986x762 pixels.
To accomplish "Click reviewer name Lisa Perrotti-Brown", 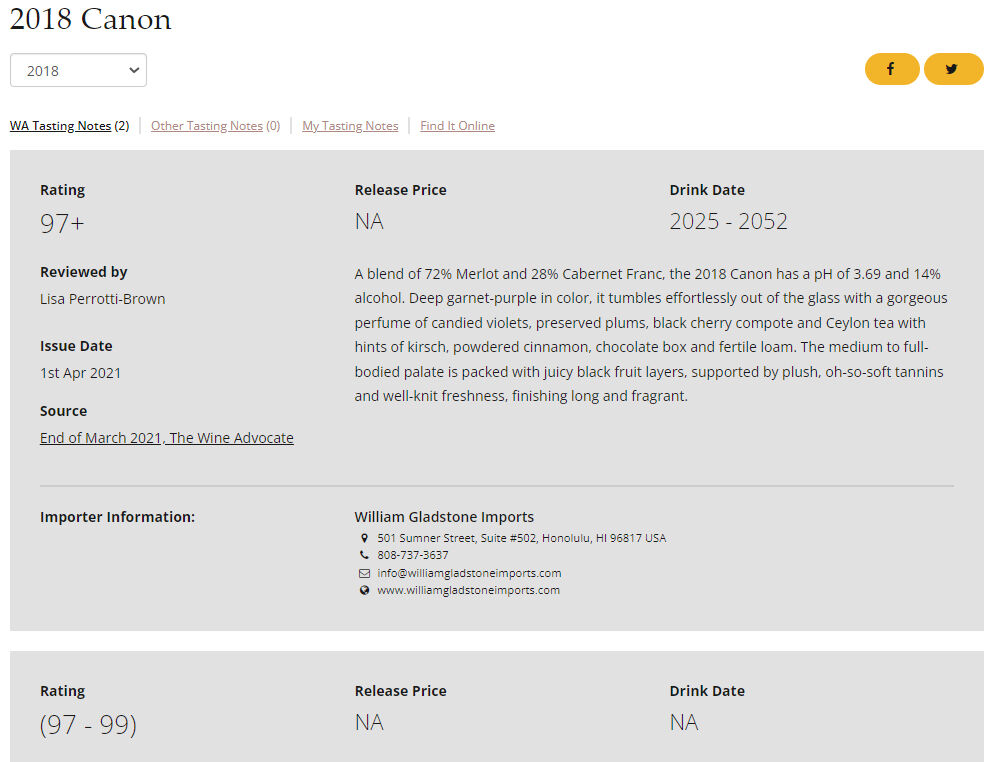I will (102, 299).
